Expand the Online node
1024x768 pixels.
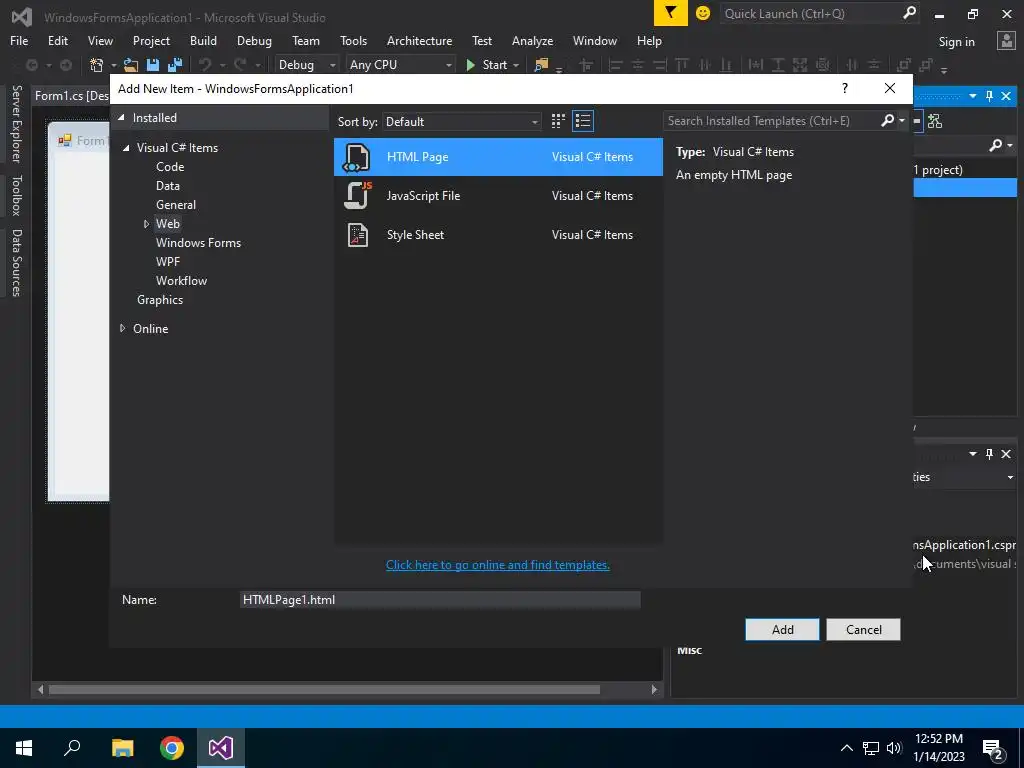click(x=122, y=328)
